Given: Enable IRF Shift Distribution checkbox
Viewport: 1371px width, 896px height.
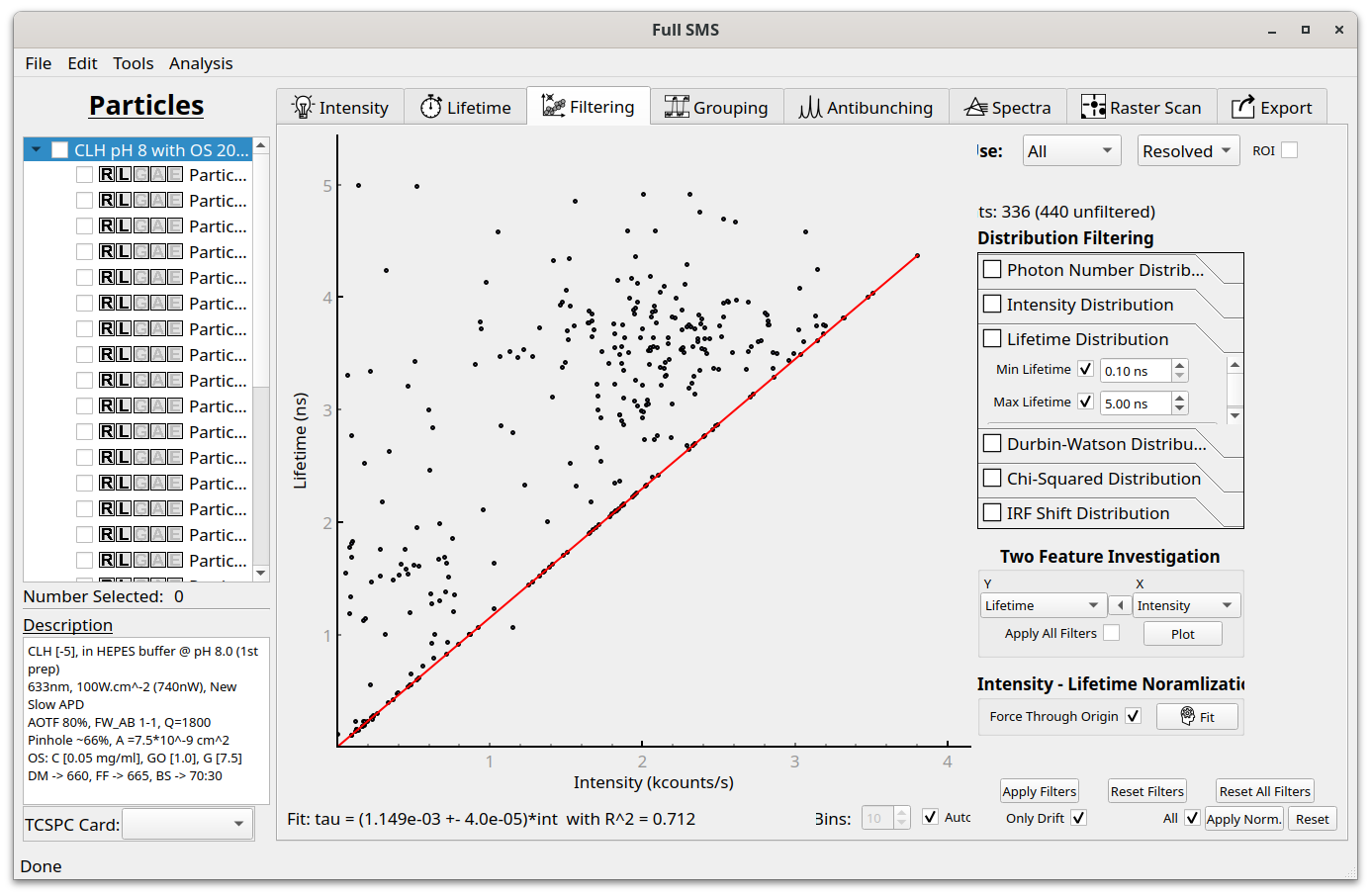Looking at the screenshot, I should point(992,512).
